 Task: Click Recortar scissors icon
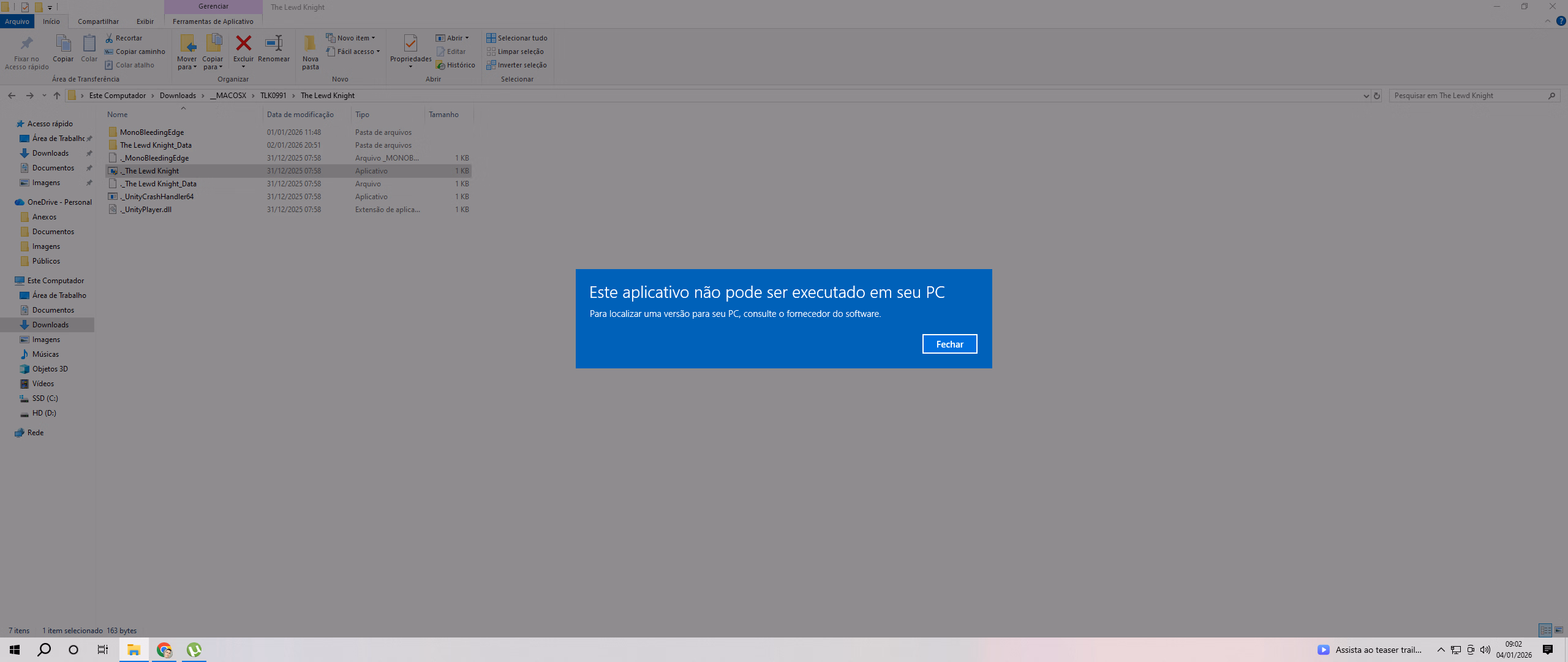[x=109, y=38]
